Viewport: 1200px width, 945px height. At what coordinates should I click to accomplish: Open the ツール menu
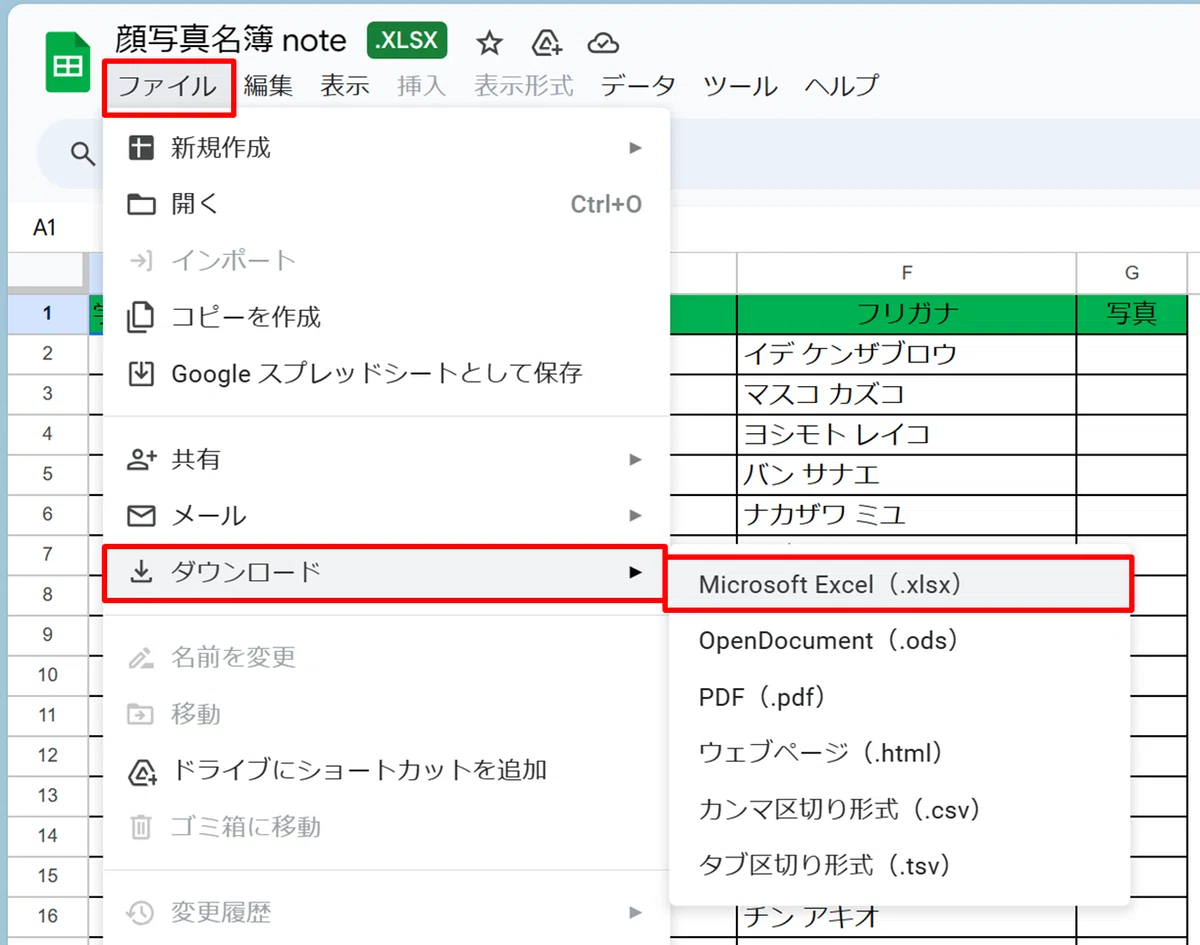point(740,86)
